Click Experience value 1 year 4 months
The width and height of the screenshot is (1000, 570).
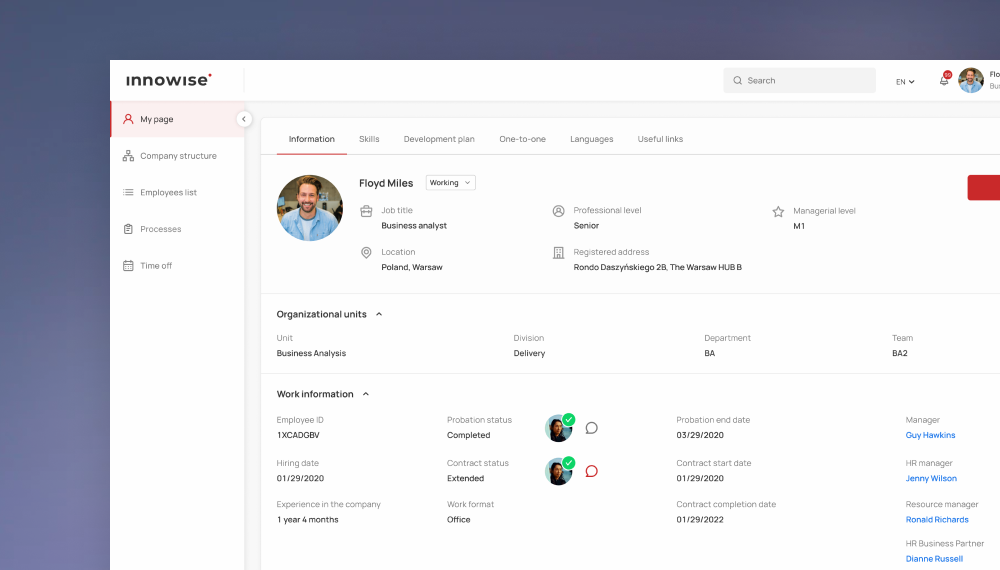point(307,520)
